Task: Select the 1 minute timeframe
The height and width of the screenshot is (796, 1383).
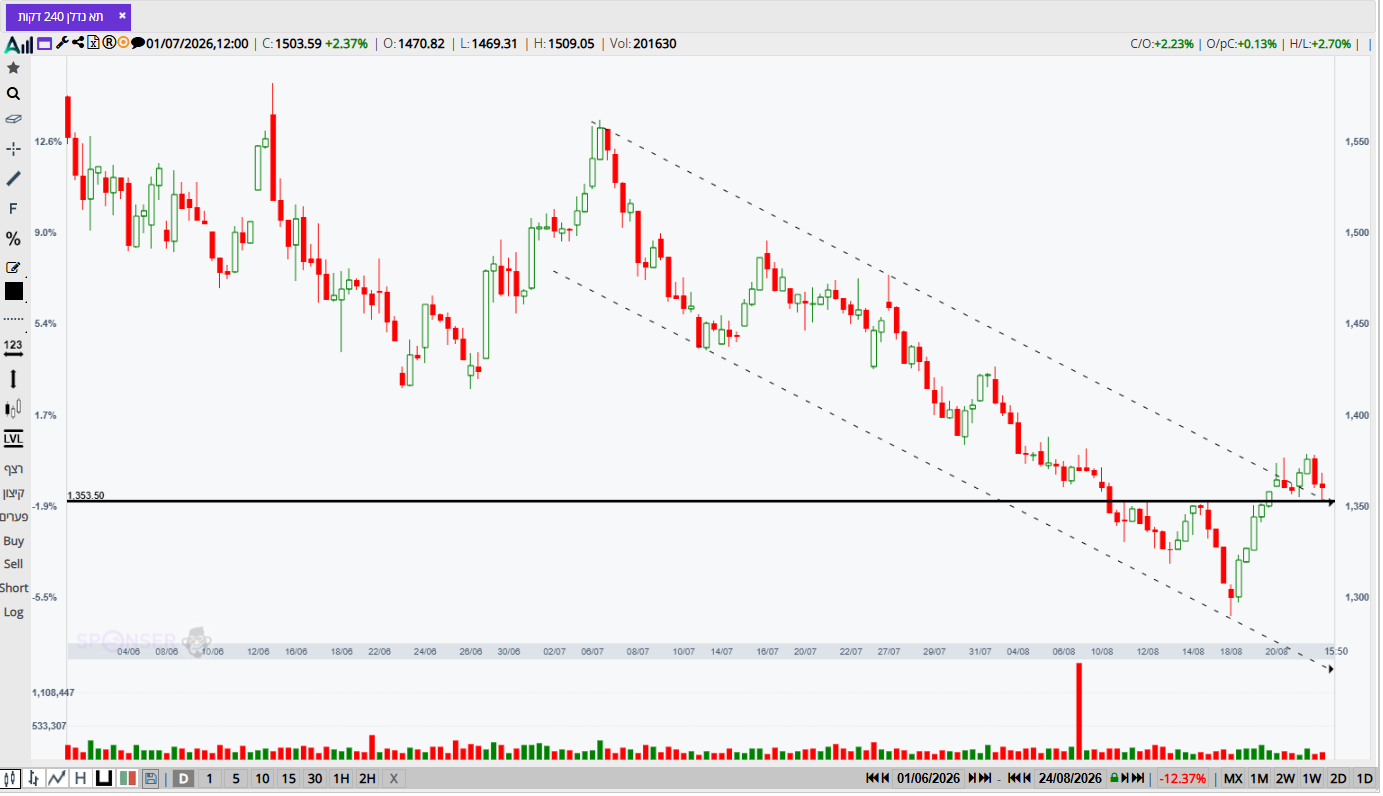Action: [209, 778]
